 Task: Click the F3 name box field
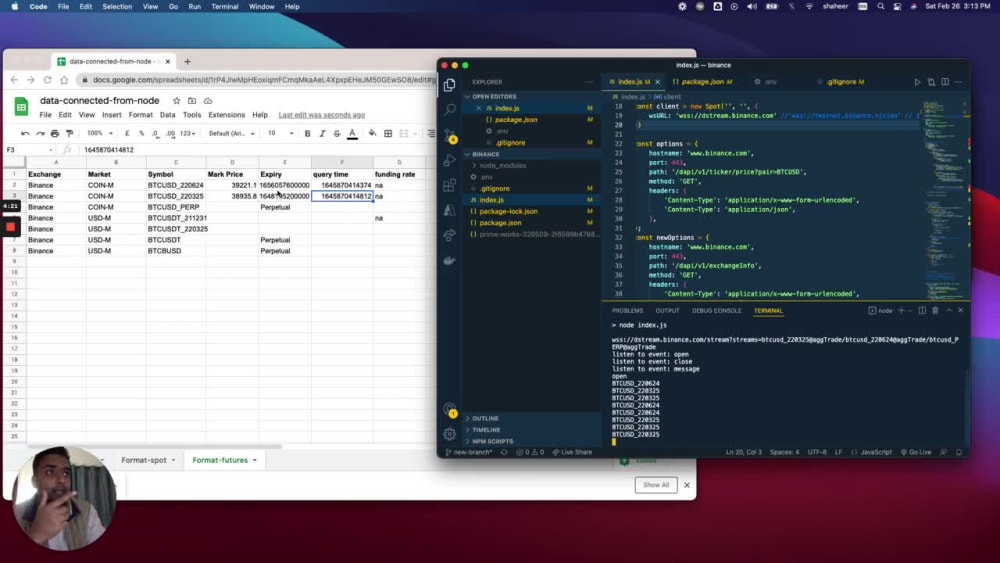(x=29, y=150)
